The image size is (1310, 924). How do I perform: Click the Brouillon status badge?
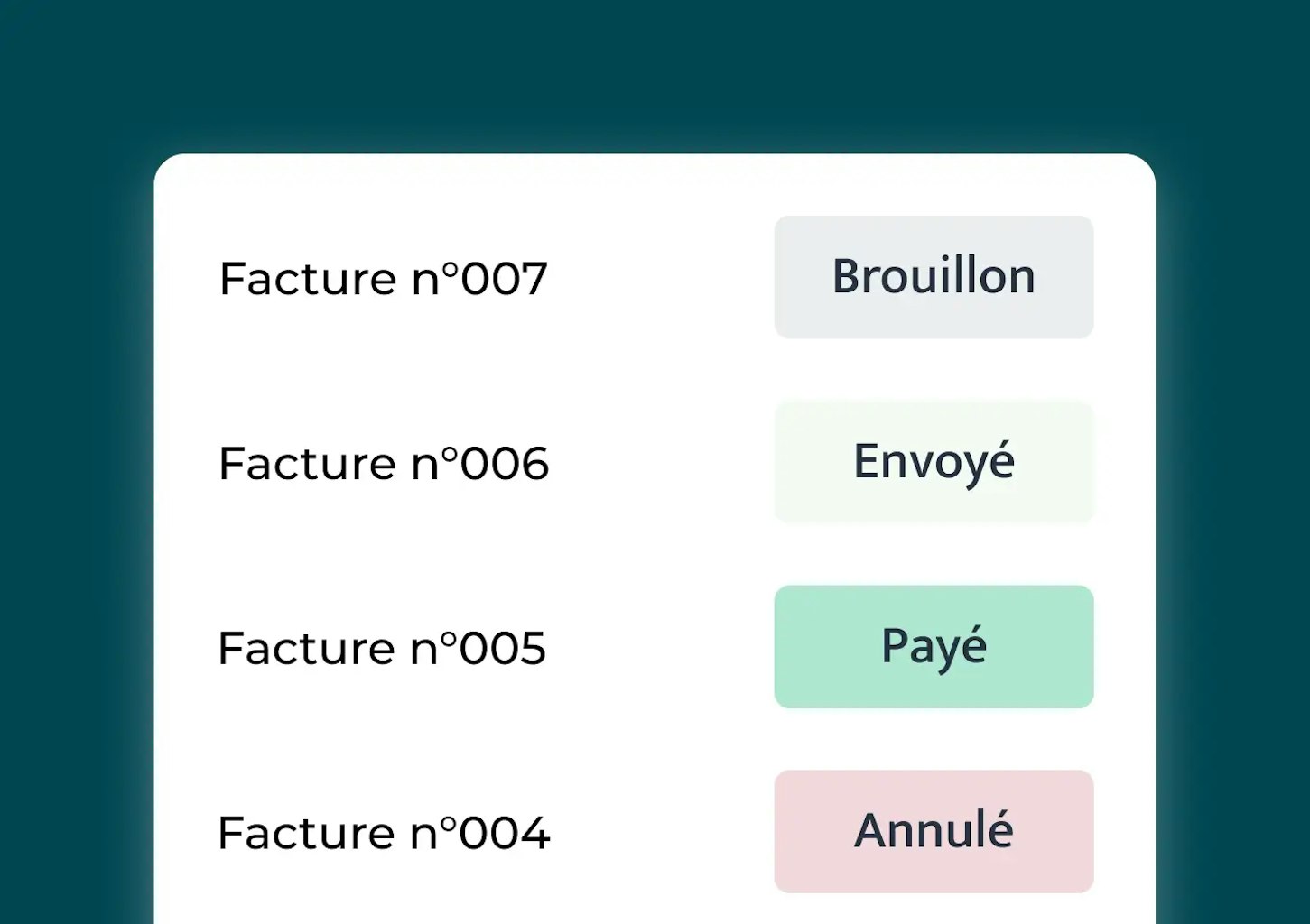pyautogui.click(x=934, y=277)
